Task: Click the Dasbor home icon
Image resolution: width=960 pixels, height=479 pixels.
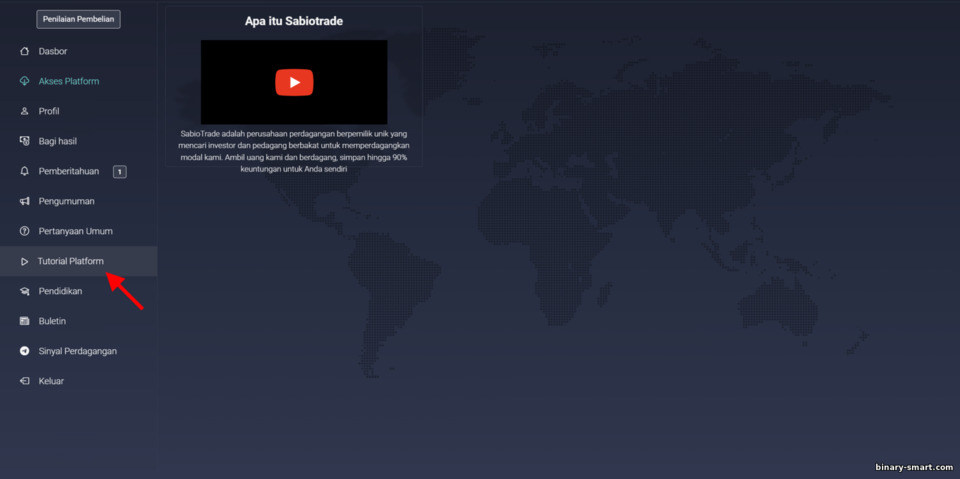Action: (x=24, y=51)
